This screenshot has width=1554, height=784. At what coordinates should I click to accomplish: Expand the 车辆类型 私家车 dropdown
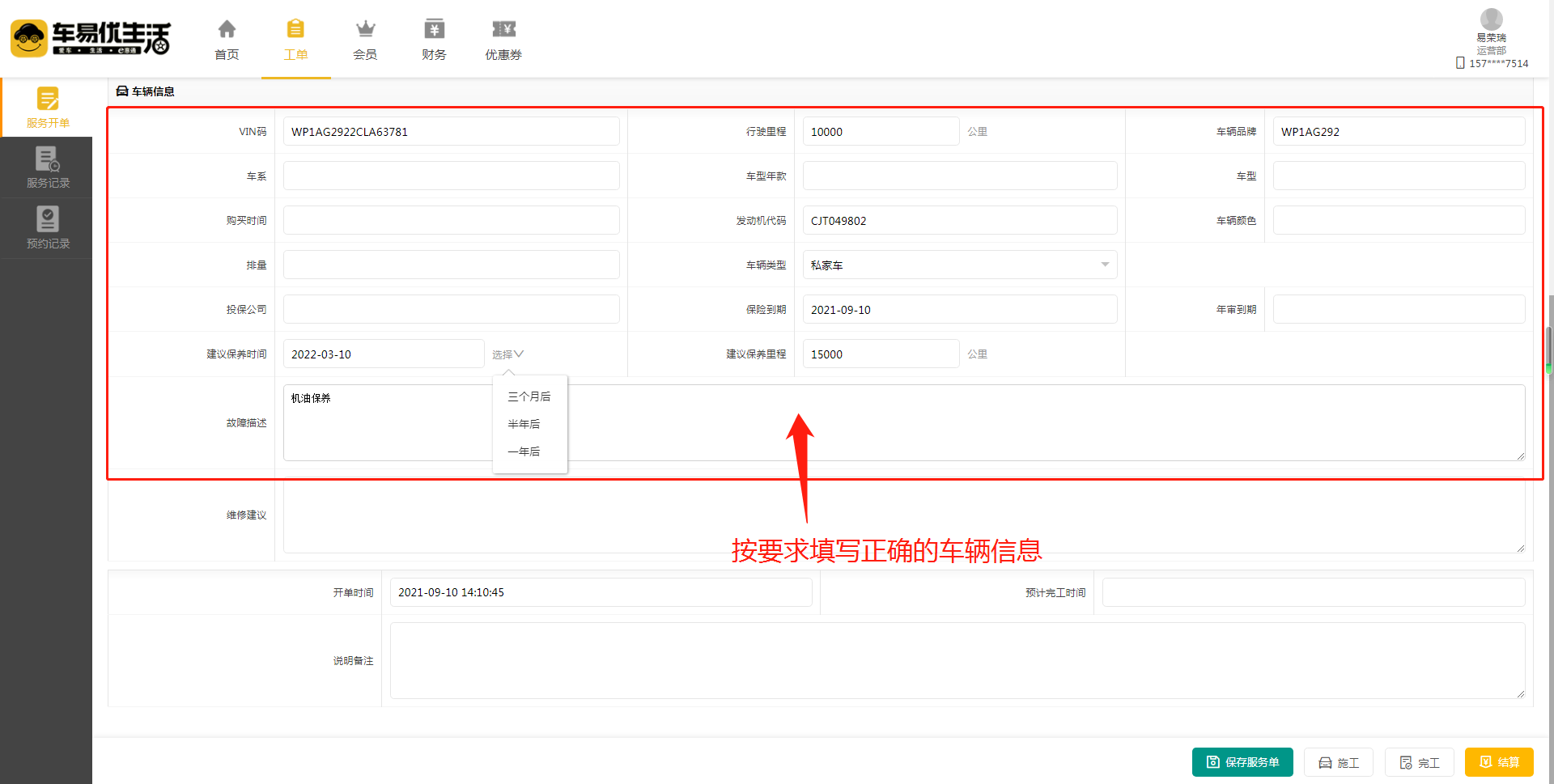[x=960, y=265]
